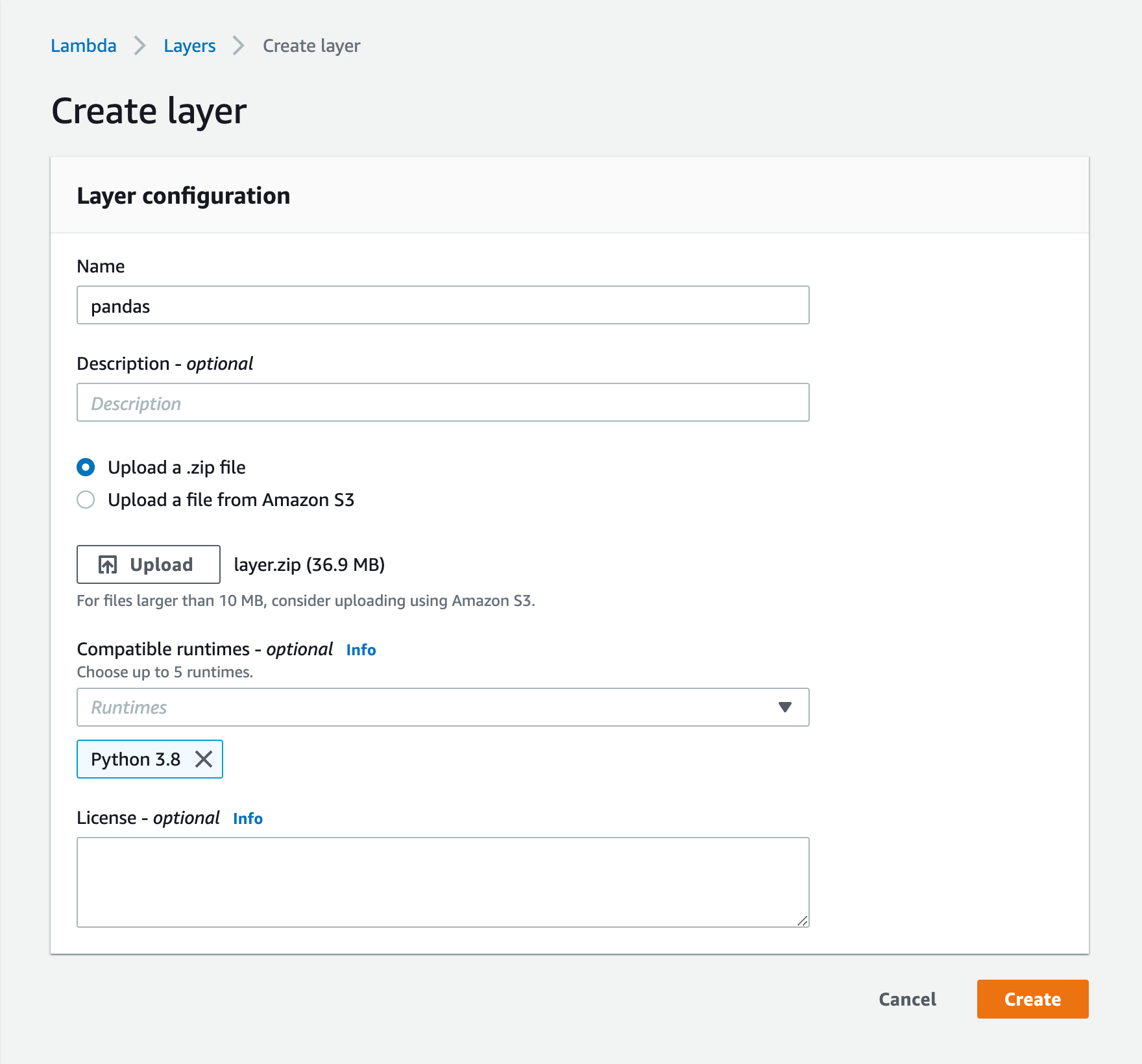Click the Create layer breadcrumb text
The width and height of the screenshot is (1142, 1064).
[311, 45]
